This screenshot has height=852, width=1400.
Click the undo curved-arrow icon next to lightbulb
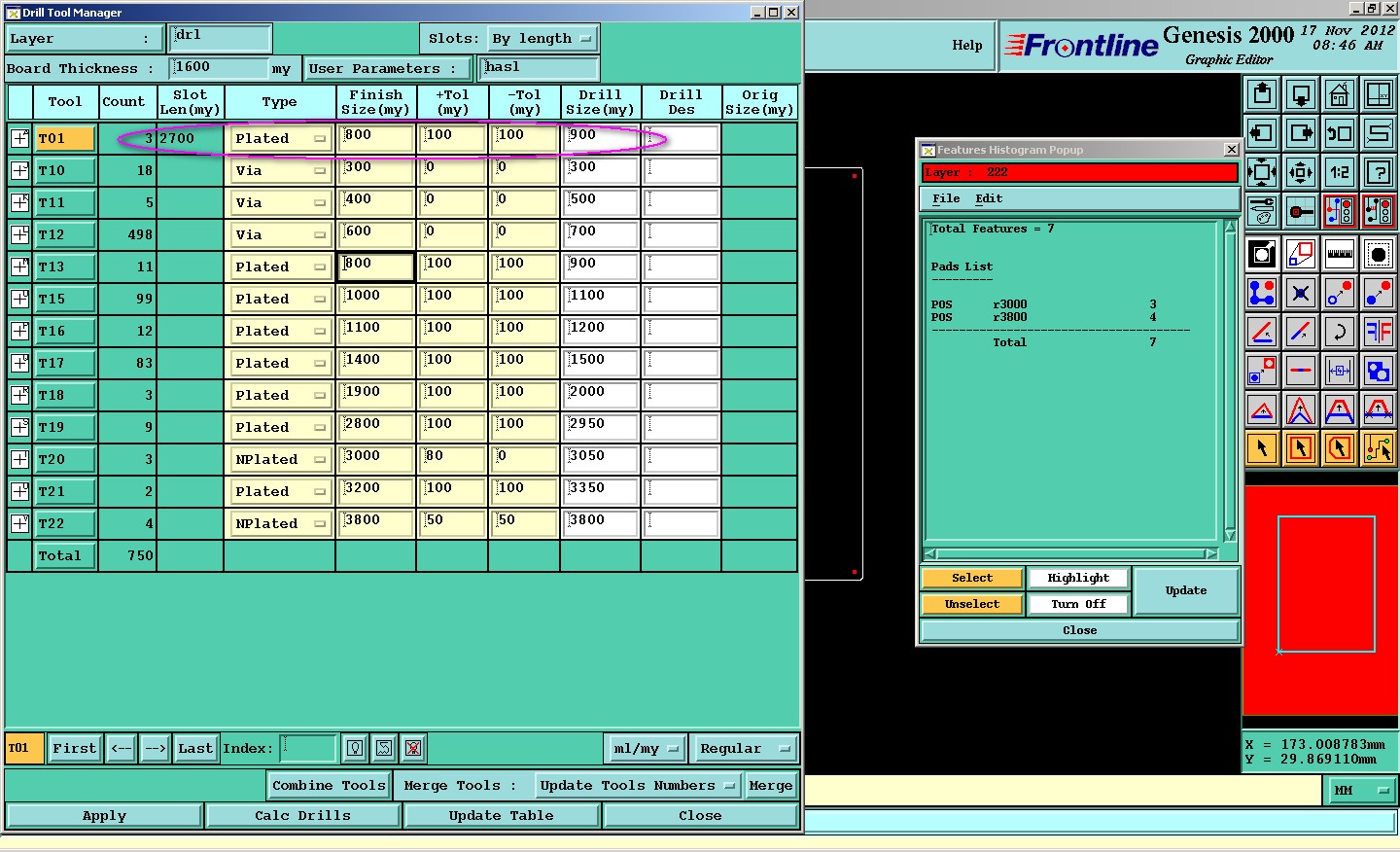click(x=384, y=748)
